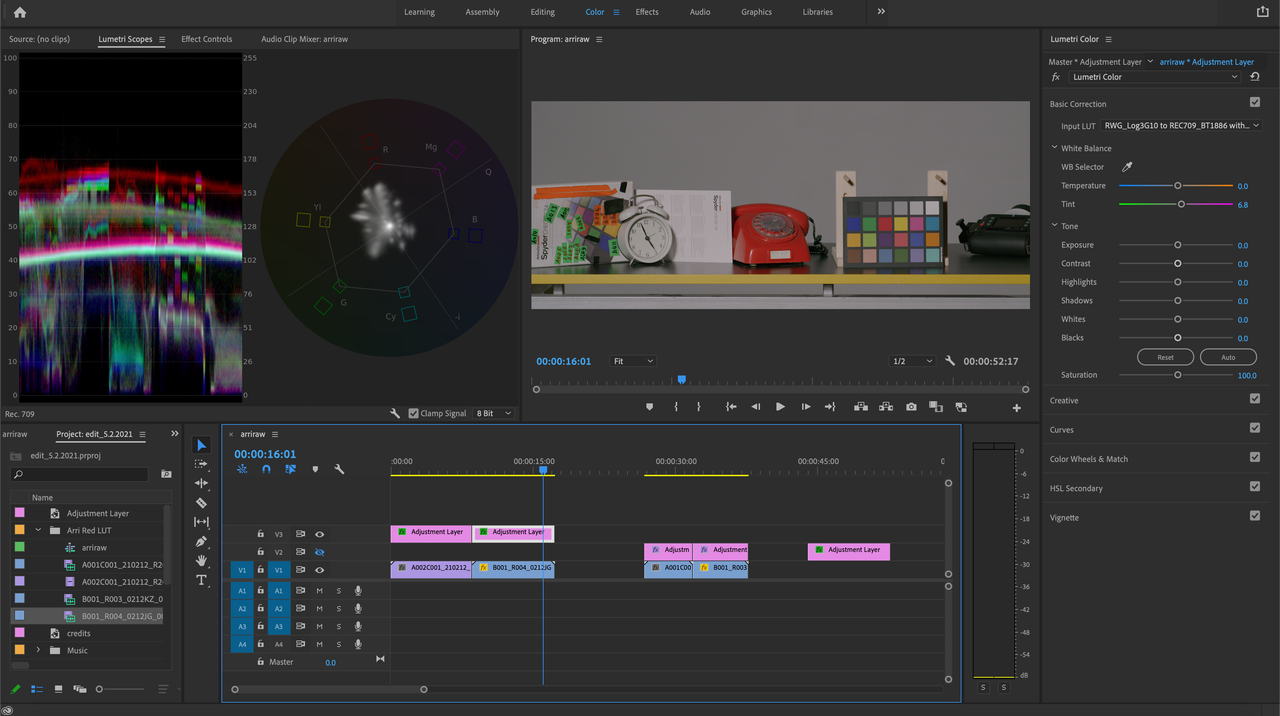Screen dimensions: 1280x716
Task: Click the share export icon top right
Action: coord(1262,12)
